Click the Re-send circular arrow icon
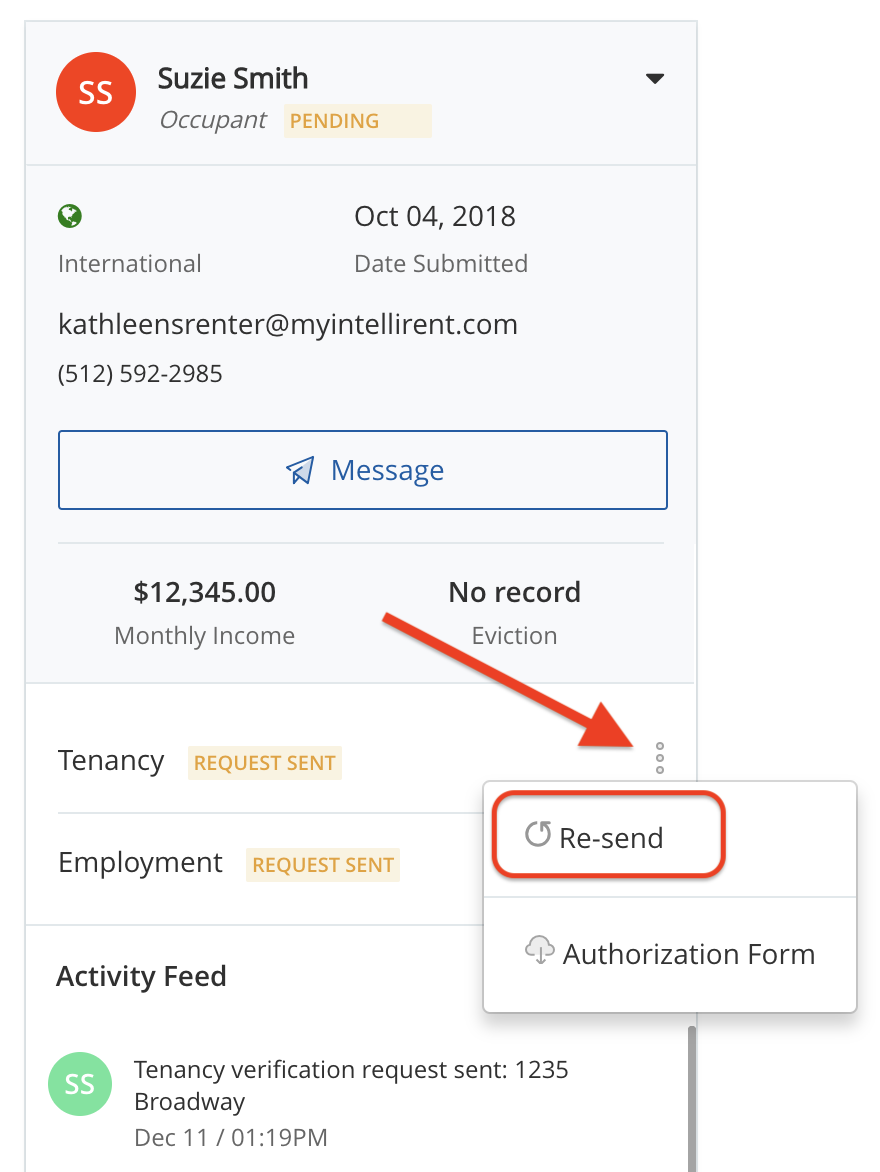Image resolution: width=880 pixels, height=1172 pixels. tap(538, 834)
